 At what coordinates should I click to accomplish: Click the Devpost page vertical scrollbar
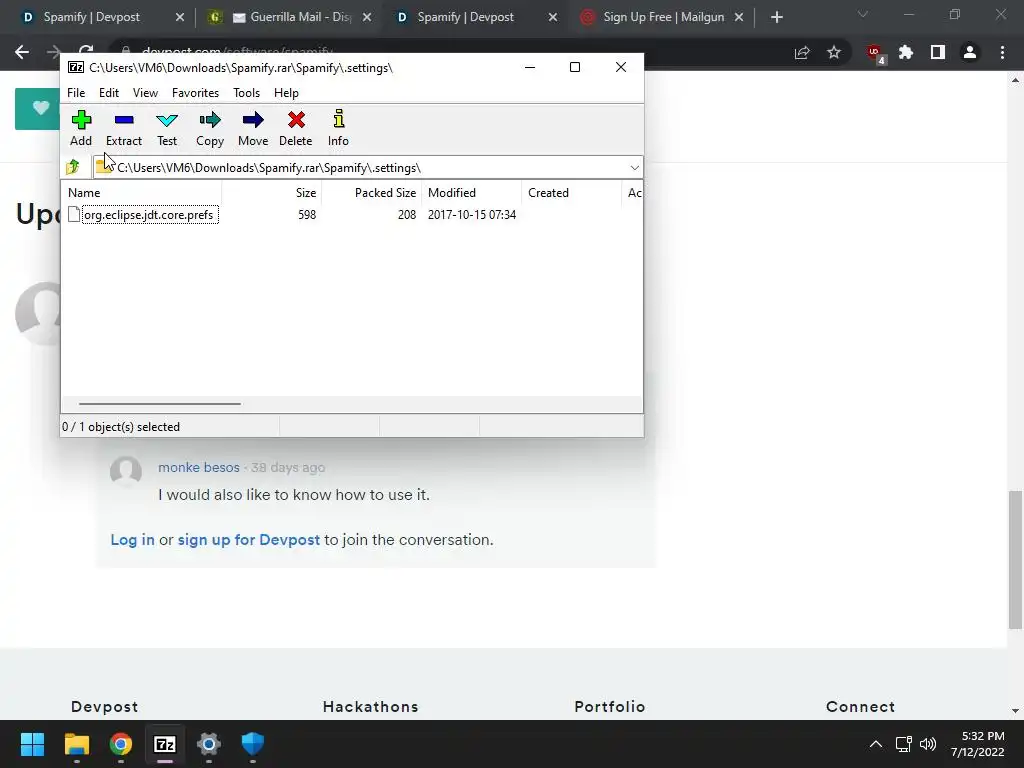point(1015,560)
